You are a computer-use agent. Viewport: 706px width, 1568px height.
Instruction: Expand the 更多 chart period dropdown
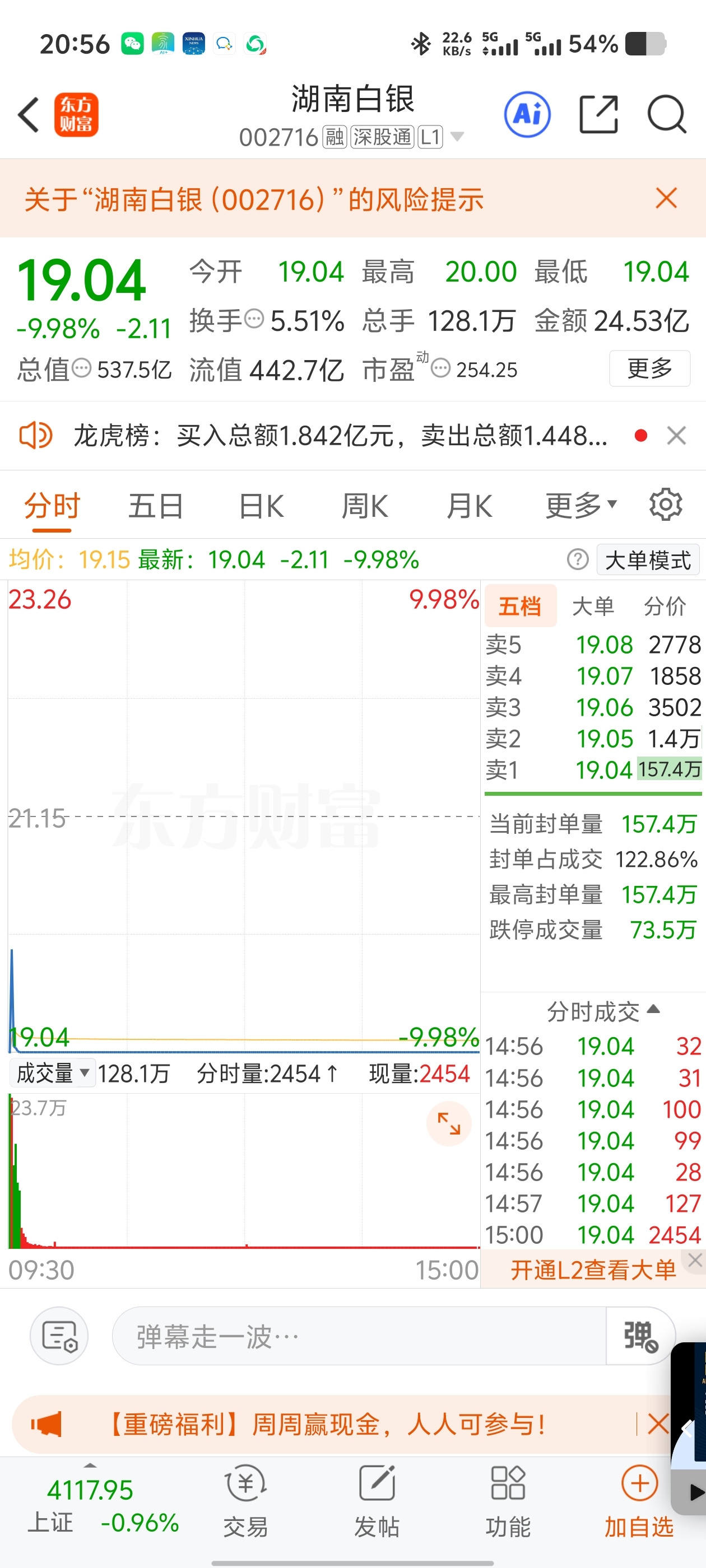581,506
